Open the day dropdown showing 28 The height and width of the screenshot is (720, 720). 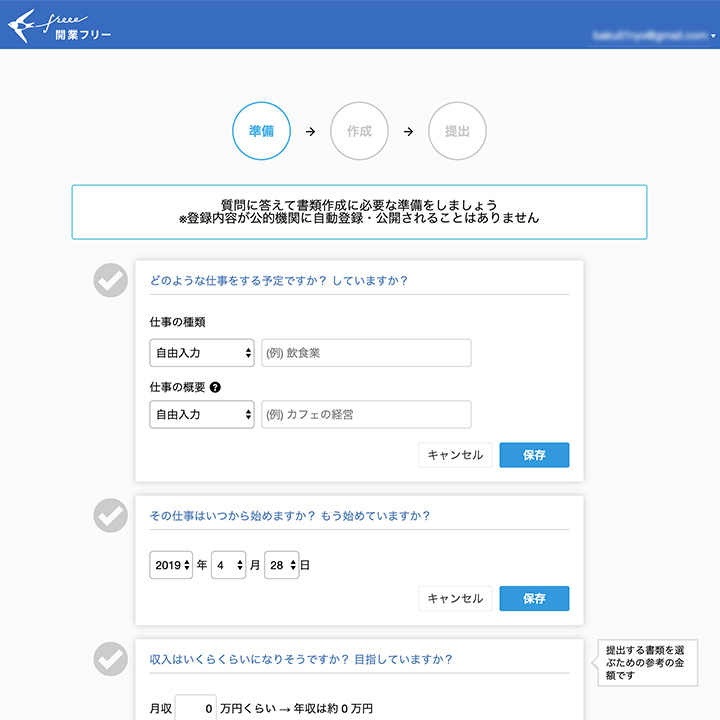(x=282, y=565)
